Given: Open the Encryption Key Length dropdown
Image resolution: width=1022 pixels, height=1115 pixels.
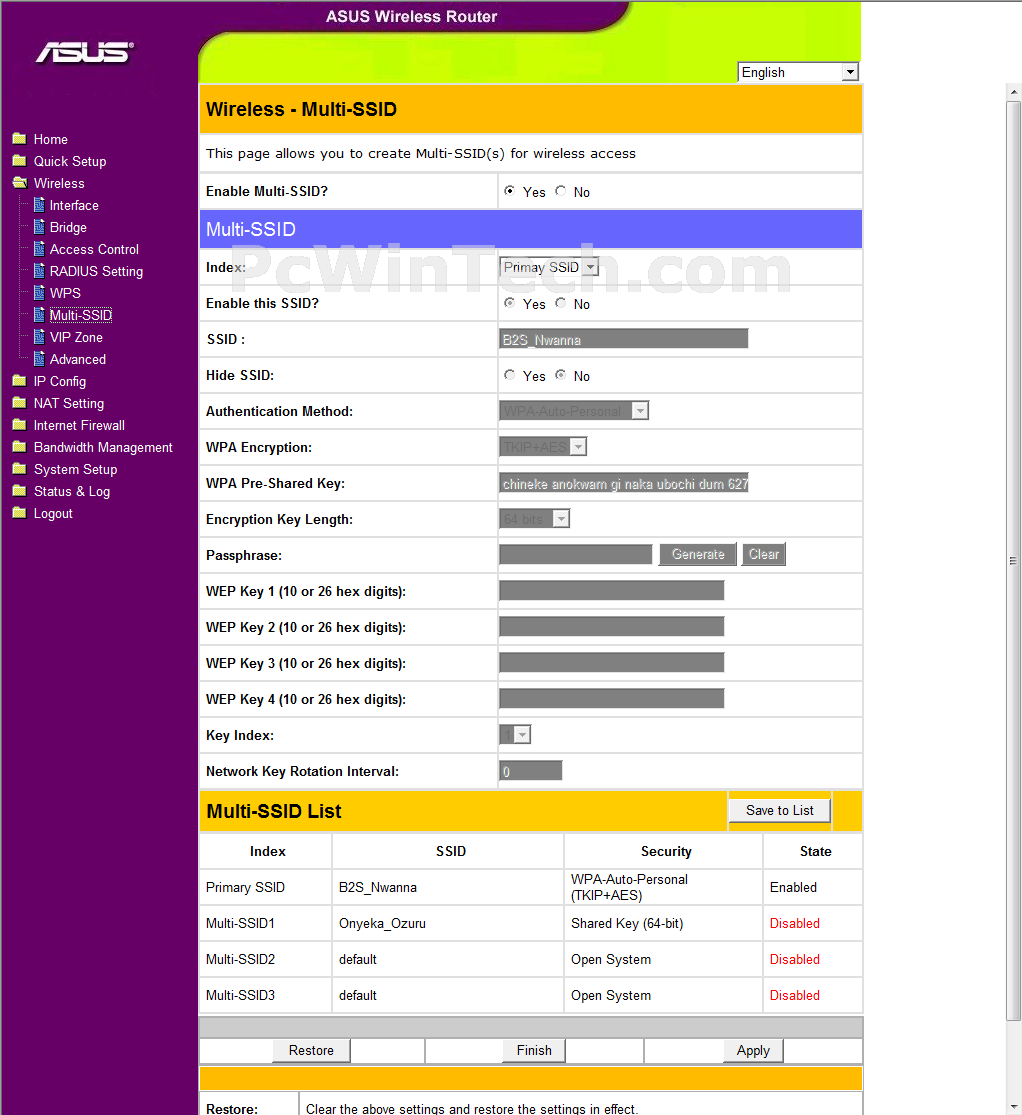Looking at the screenshot, I should coord(535,518).
